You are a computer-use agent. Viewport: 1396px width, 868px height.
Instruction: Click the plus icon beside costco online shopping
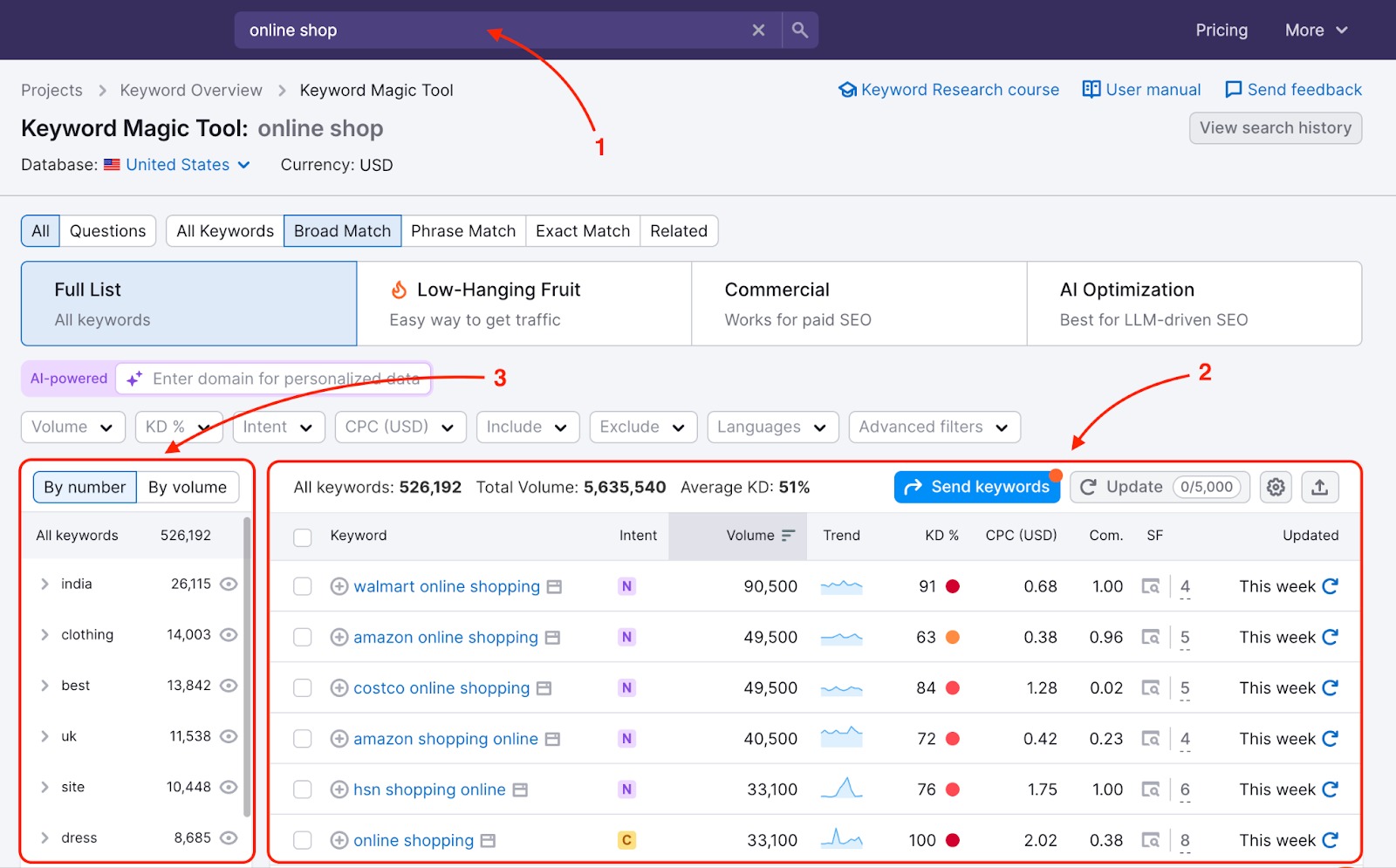click(339, 687)
